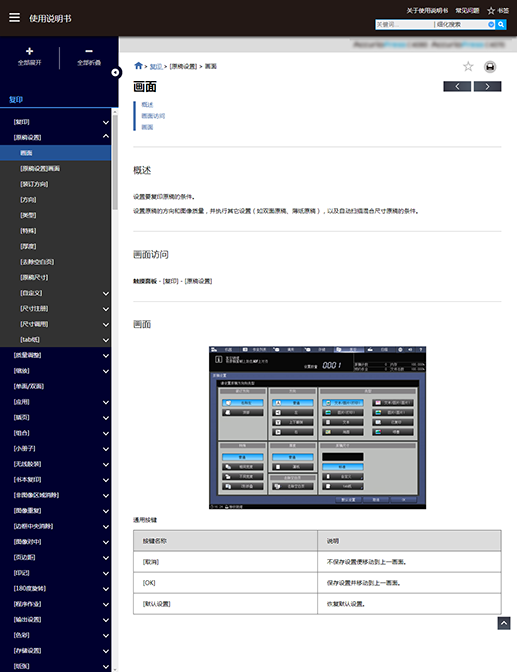Click 关于使用说明书 header link
The height and width of the screenshot is (672, 517).
point(427,11)
